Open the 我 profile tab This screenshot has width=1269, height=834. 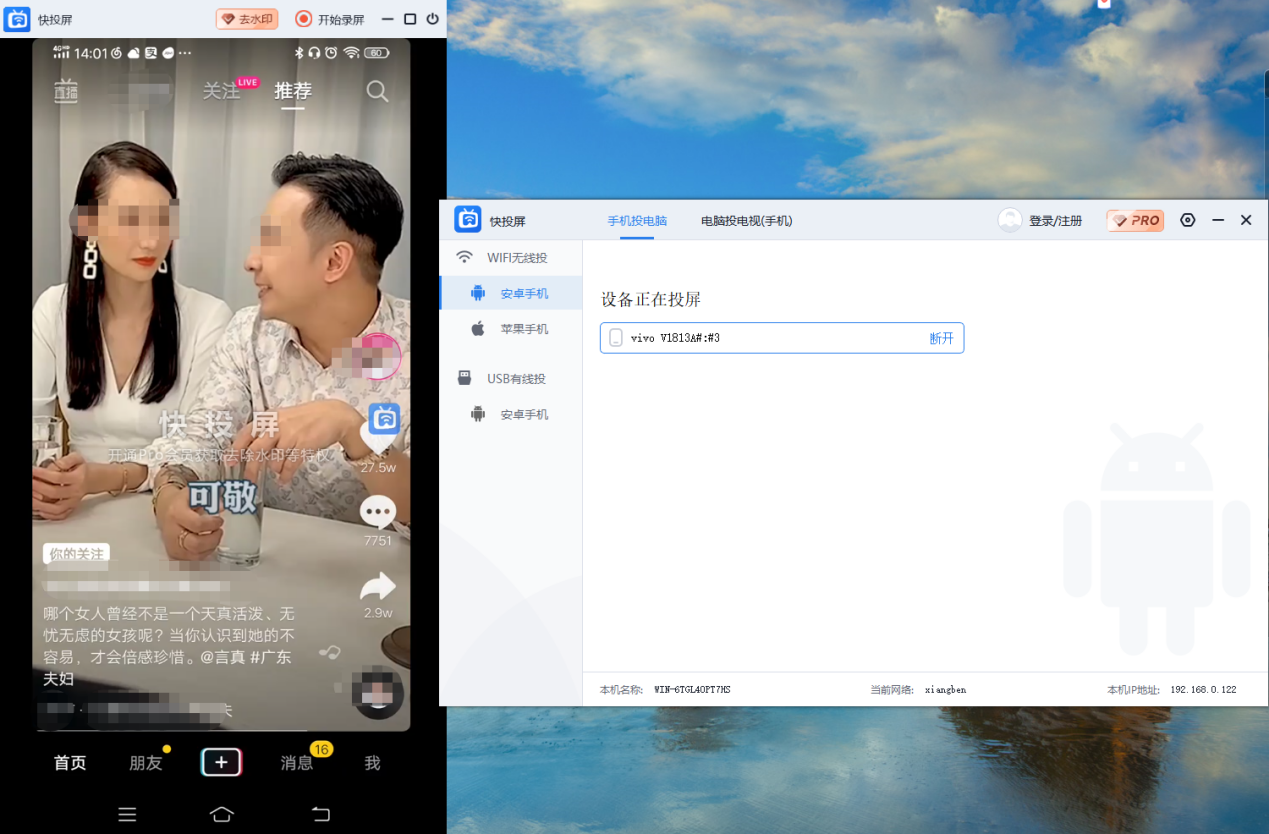click(372, 763)
